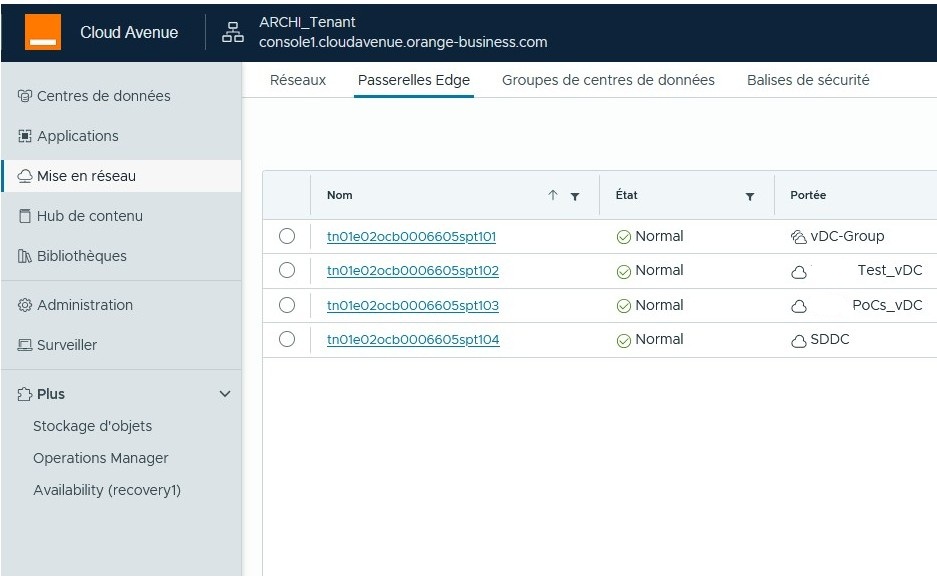The height and width of the screenshot is (580, 937).
Task: Click the orange Cloud Avenue logo
Action: pyautogui.click(x=43, y=32)
